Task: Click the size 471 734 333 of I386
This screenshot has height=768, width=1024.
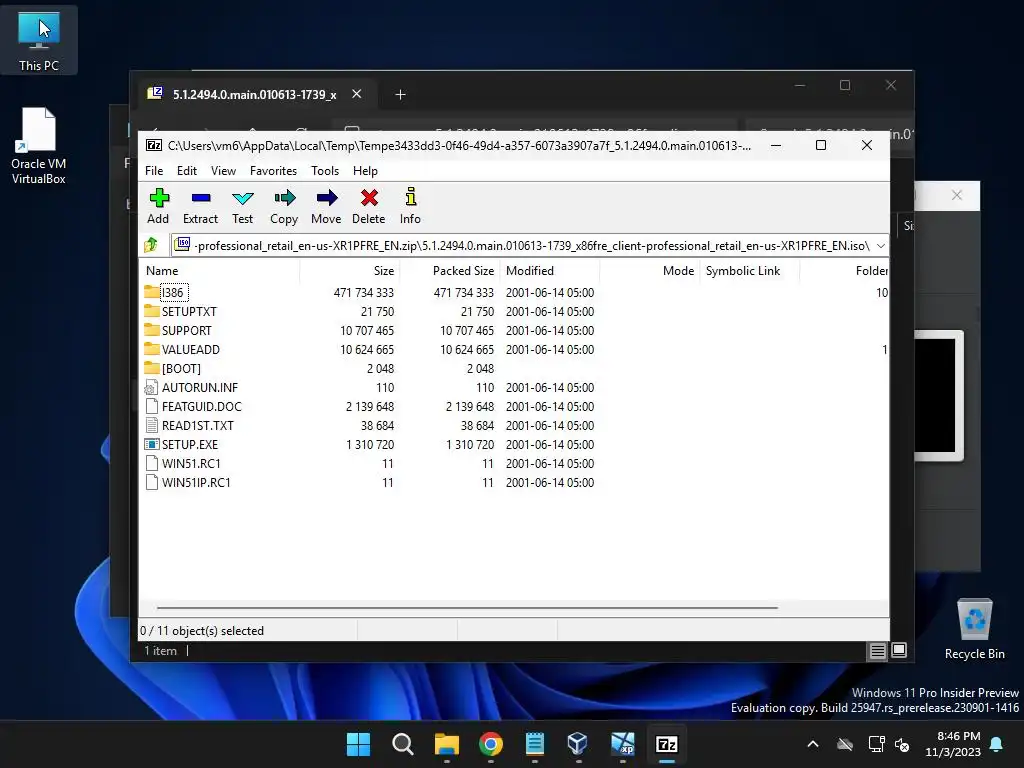Action: coord(364,293)
